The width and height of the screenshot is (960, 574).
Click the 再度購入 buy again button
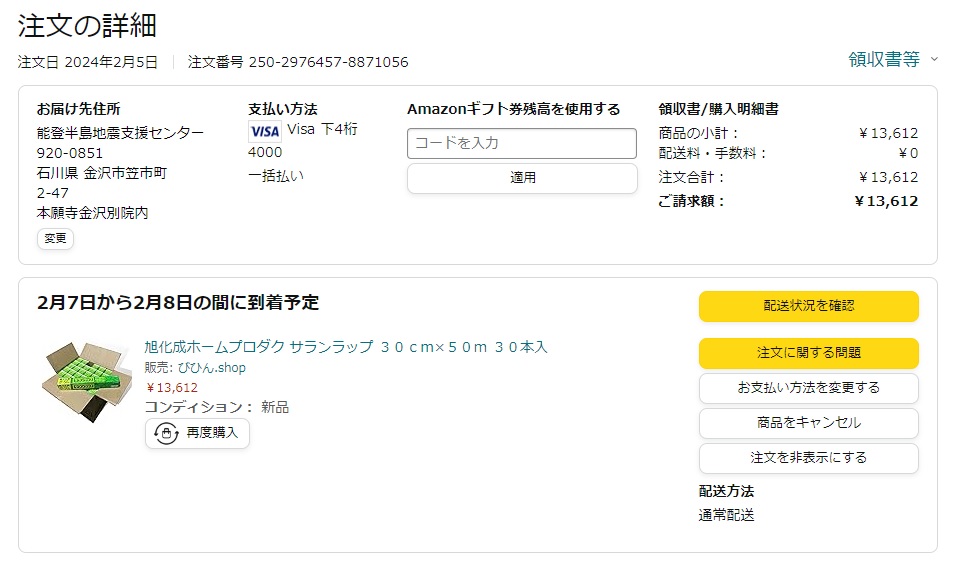coord(197,433)
